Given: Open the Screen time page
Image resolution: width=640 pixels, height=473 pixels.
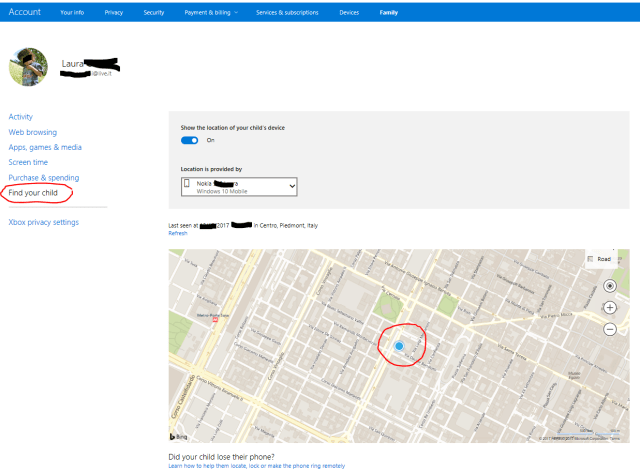Looking at the screenshot, I should (28, 162).
